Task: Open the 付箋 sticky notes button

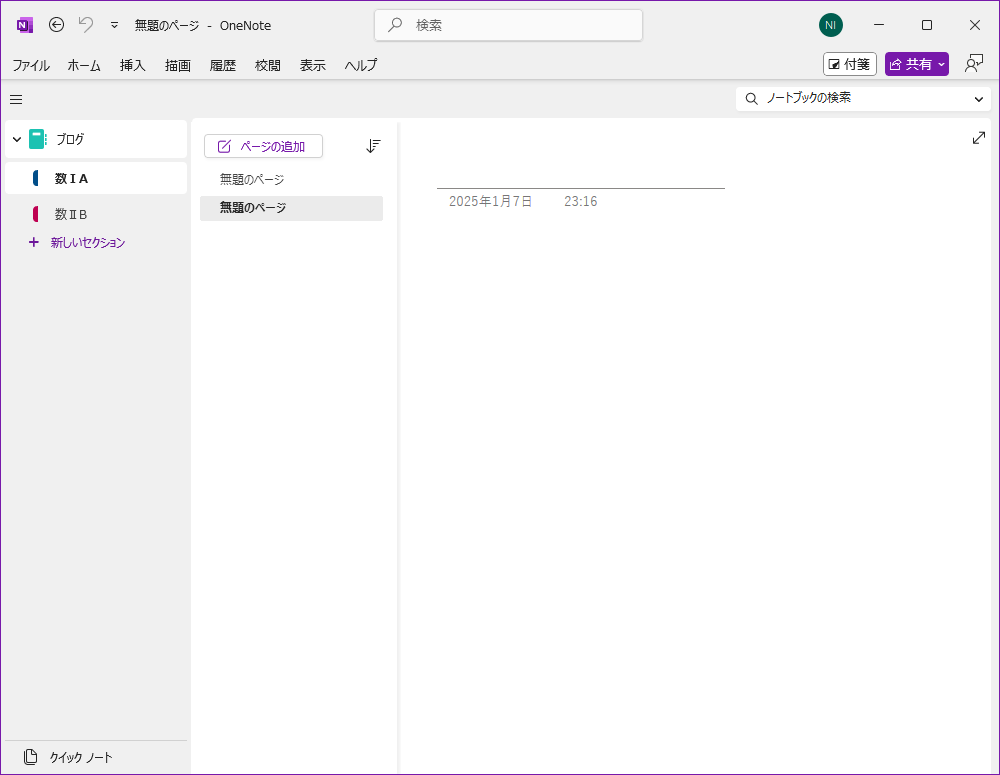Action: coord(849,64)
